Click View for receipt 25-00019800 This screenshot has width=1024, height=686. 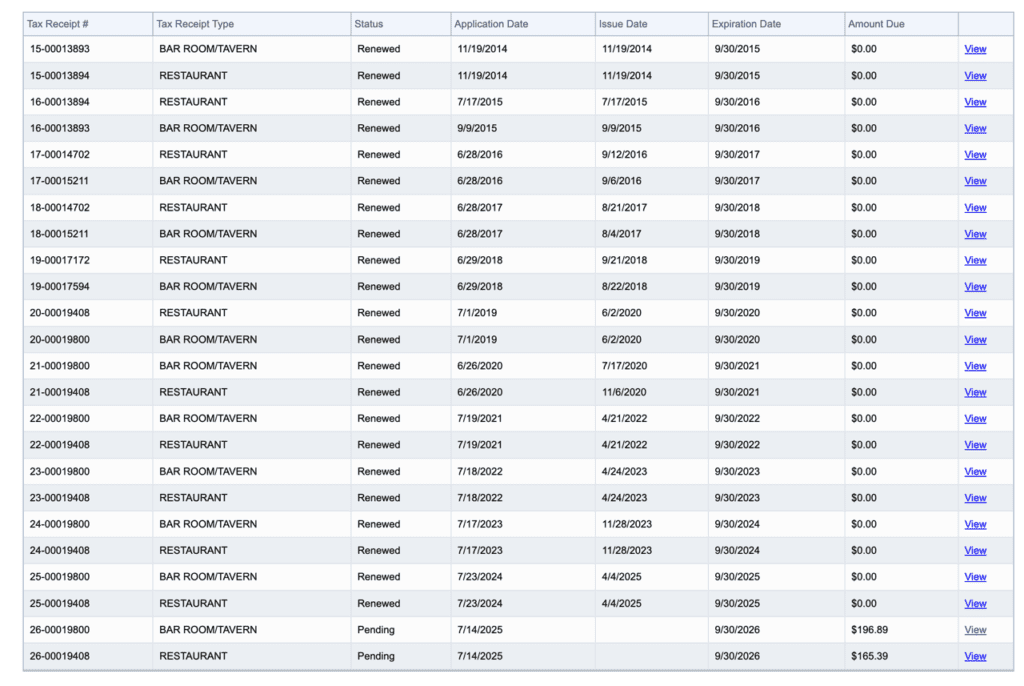pyautogui.click(x=975, y=577)
